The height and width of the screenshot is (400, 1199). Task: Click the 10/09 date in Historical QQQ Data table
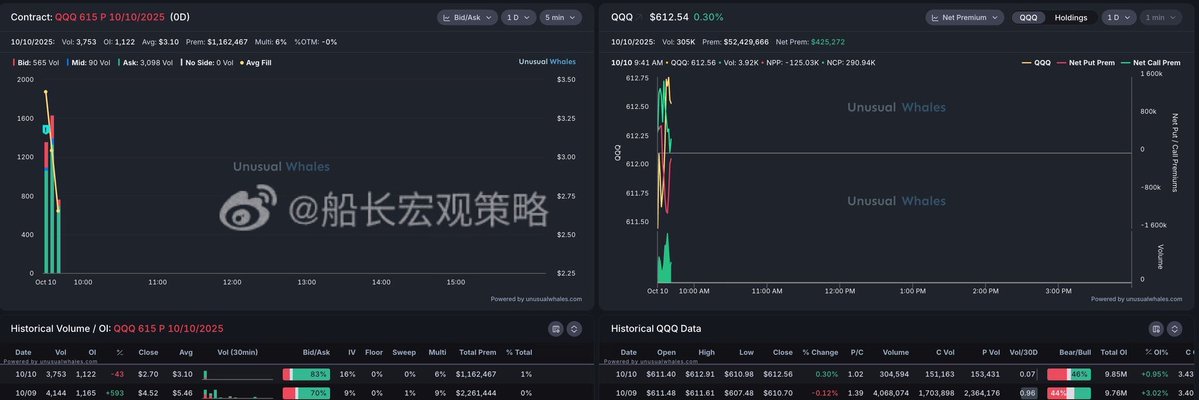[627, 392]
